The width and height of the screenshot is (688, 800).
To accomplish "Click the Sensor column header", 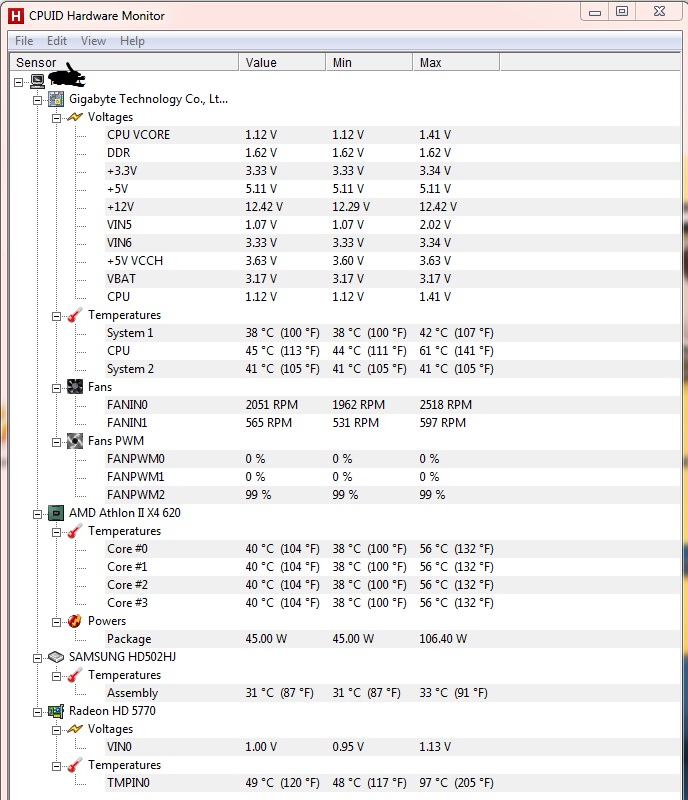I will click(124, 62).
